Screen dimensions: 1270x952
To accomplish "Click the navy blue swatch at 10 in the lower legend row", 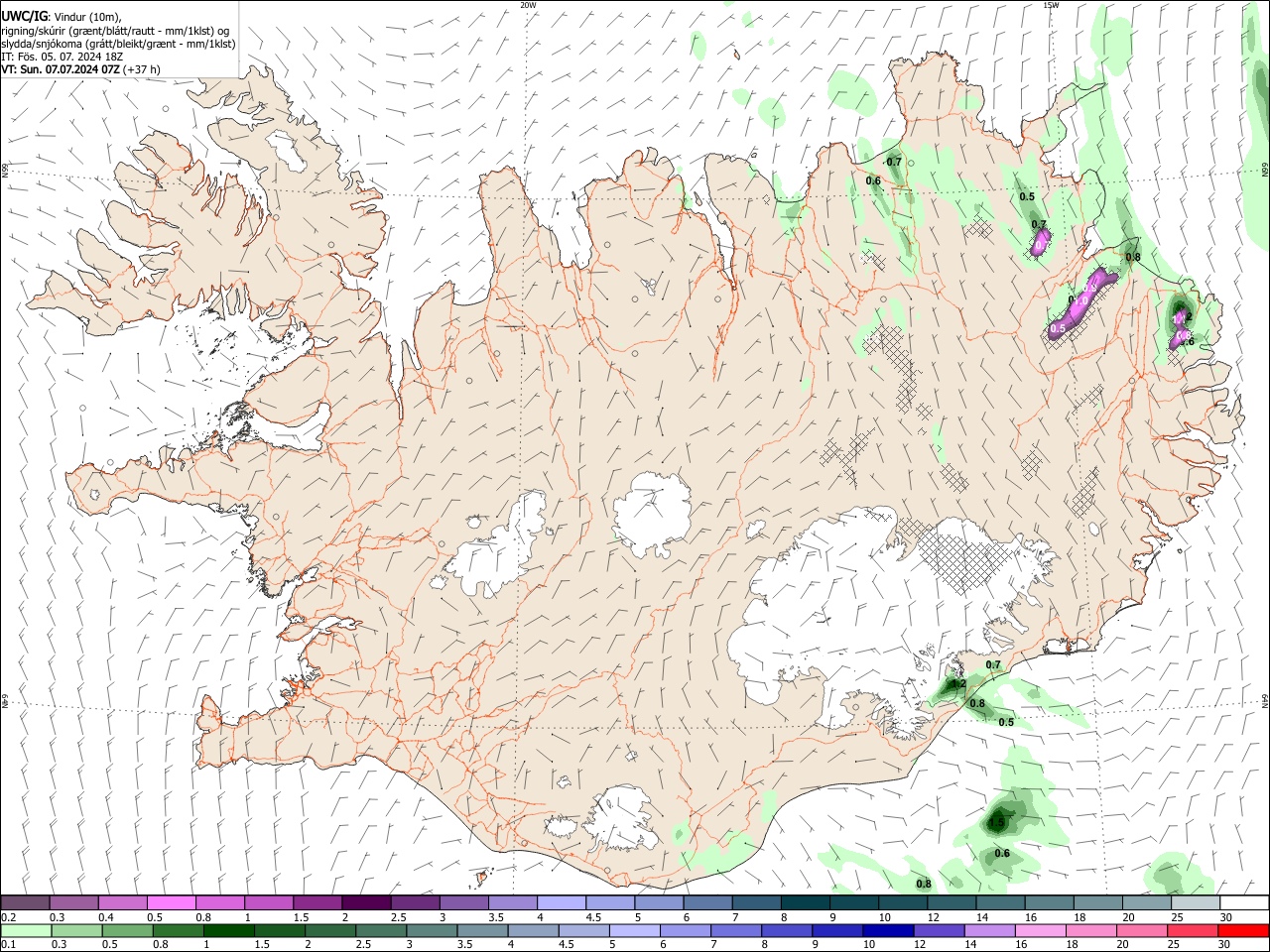I will [x=887, y=931].
